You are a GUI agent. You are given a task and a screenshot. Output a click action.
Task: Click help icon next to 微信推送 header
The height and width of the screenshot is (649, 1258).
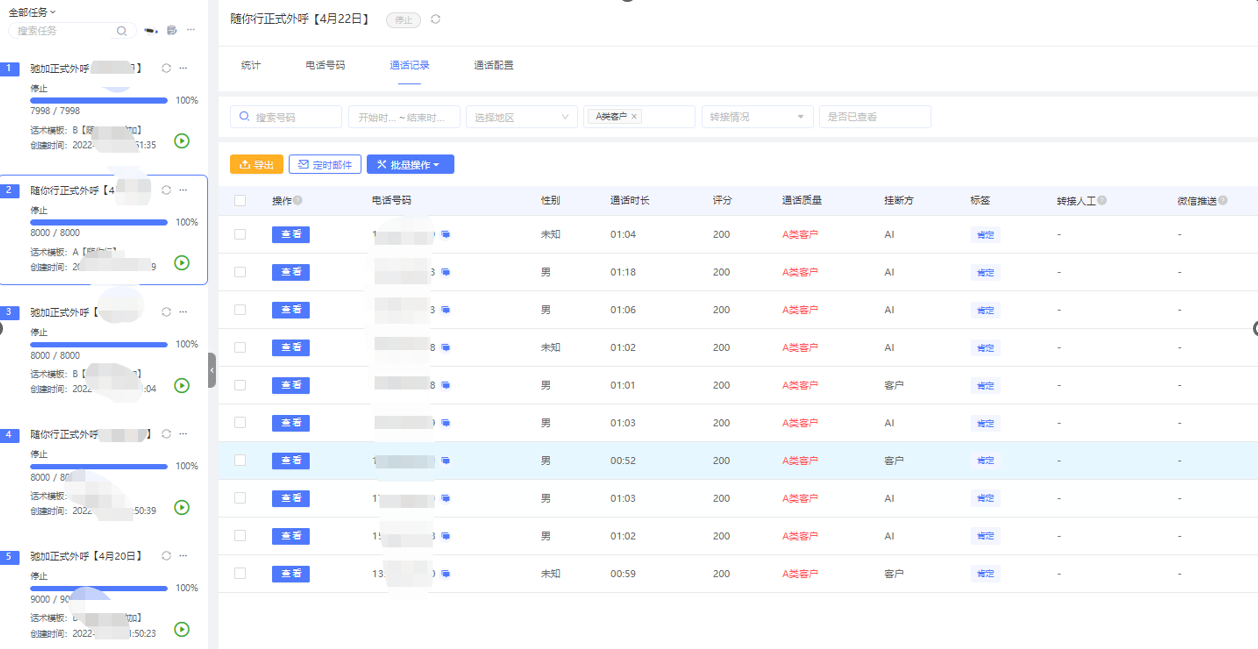pos(1223,201)
